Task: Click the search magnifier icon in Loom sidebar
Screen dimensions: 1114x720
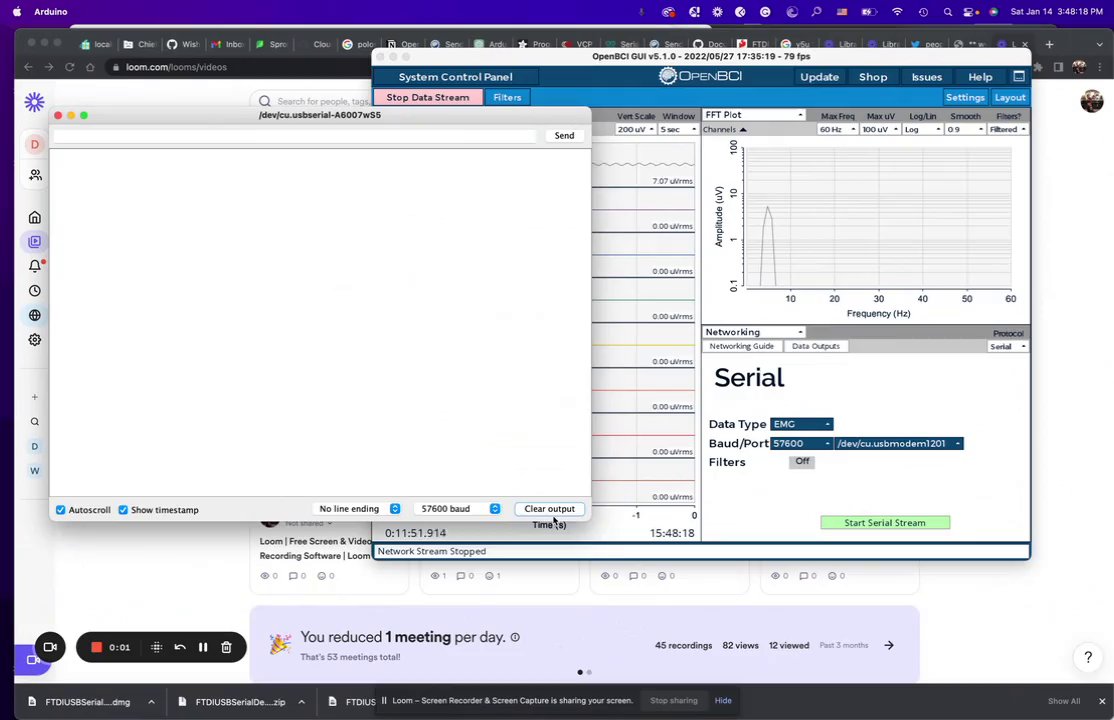Action: click(x=35, y=421)
